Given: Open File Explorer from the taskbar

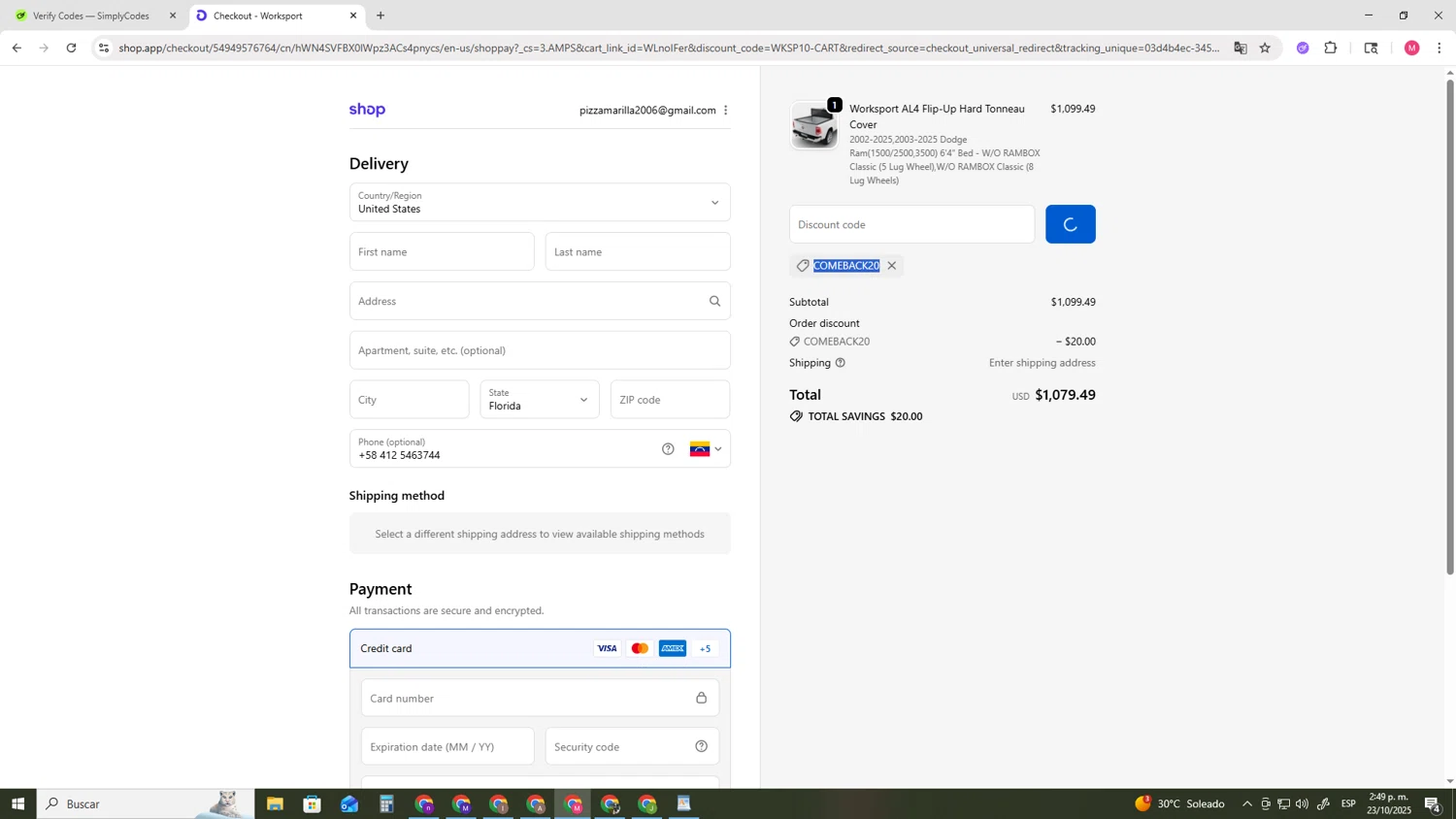Looking at the screenshot, I should [275, 803].
